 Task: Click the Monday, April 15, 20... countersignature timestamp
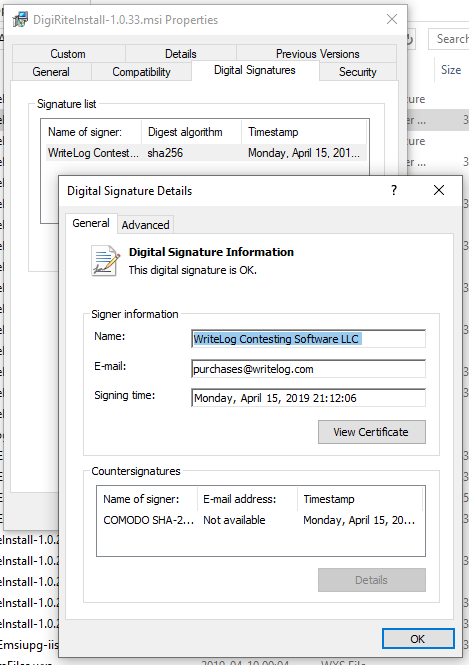[359, 520]
